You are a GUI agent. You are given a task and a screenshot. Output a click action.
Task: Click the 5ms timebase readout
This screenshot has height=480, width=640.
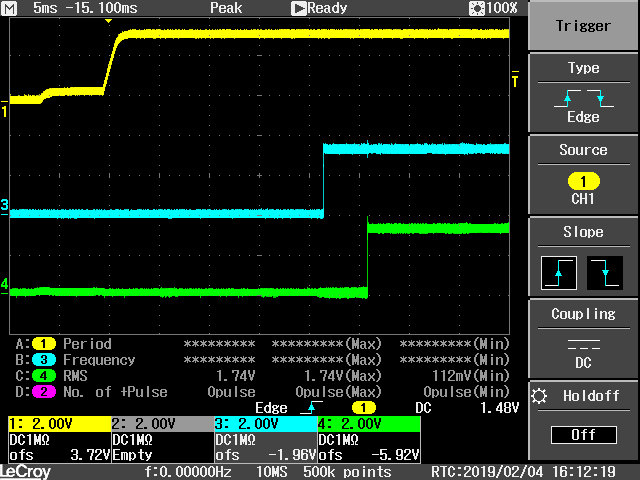tap(45, 8)
